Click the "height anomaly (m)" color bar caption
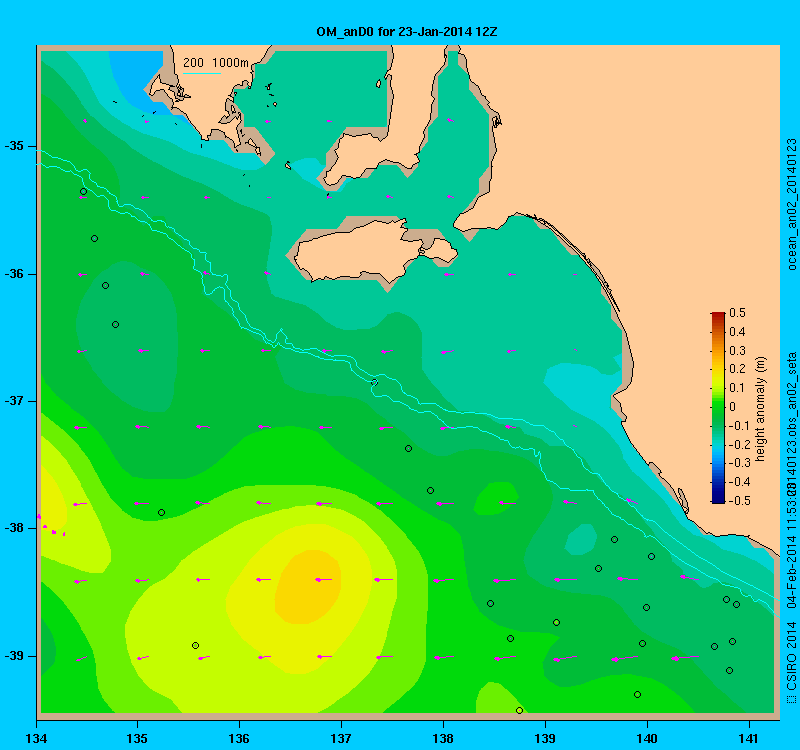The height and width of the screenshot is (750, 800). tap(761, 409)
